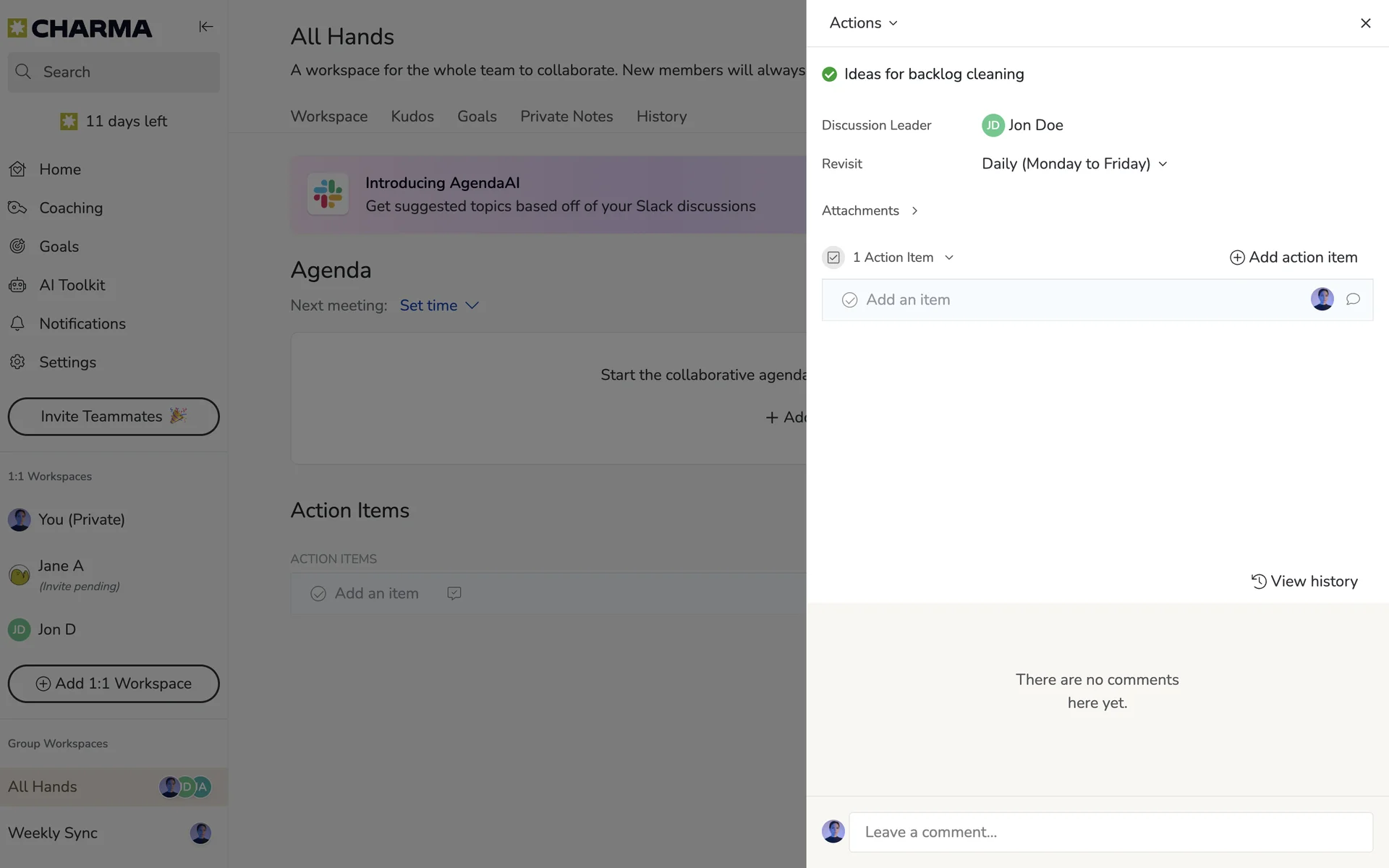
Task: Click Add action item button
Action: pos(1294,258)
